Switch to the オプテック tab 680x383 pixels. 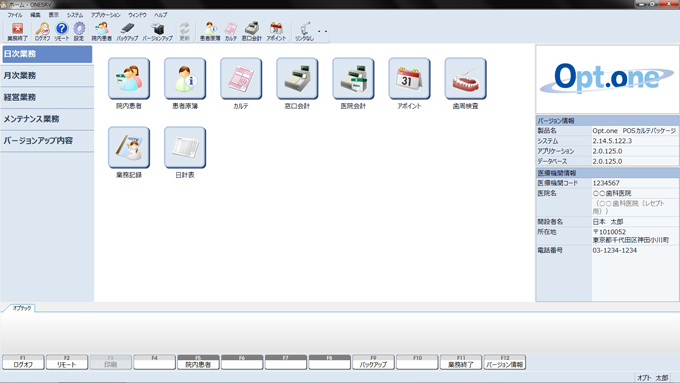(22, 308)
